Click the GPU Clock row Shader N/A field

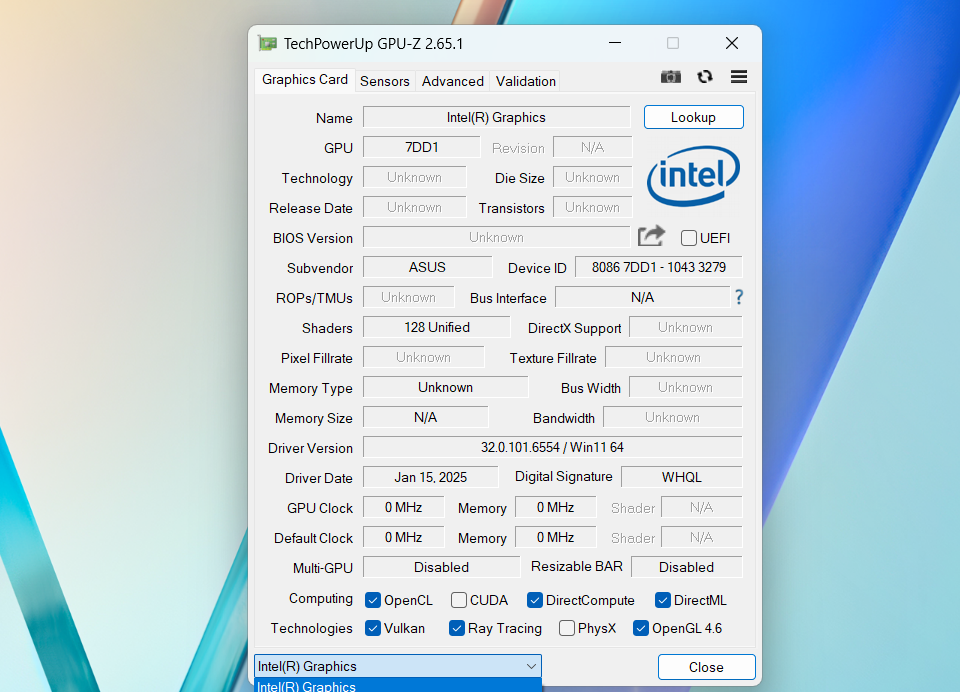(702, 507)
